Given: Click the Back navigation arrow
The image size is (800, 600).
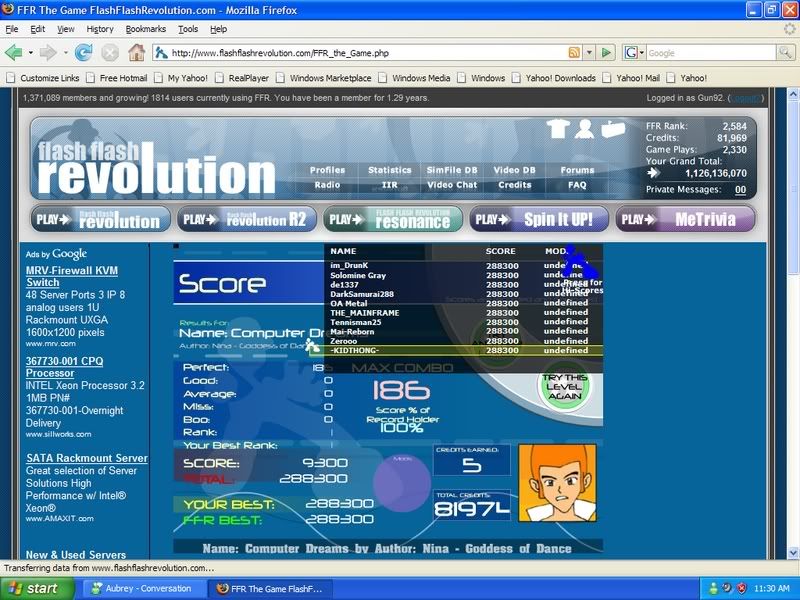Looking at the screenshot, I should tap(15, 52).
